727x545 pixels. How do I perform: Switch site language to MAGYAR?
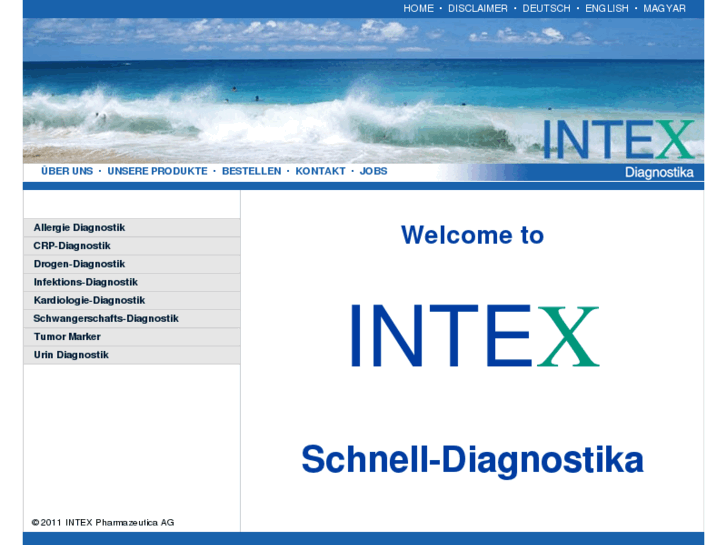664,8
